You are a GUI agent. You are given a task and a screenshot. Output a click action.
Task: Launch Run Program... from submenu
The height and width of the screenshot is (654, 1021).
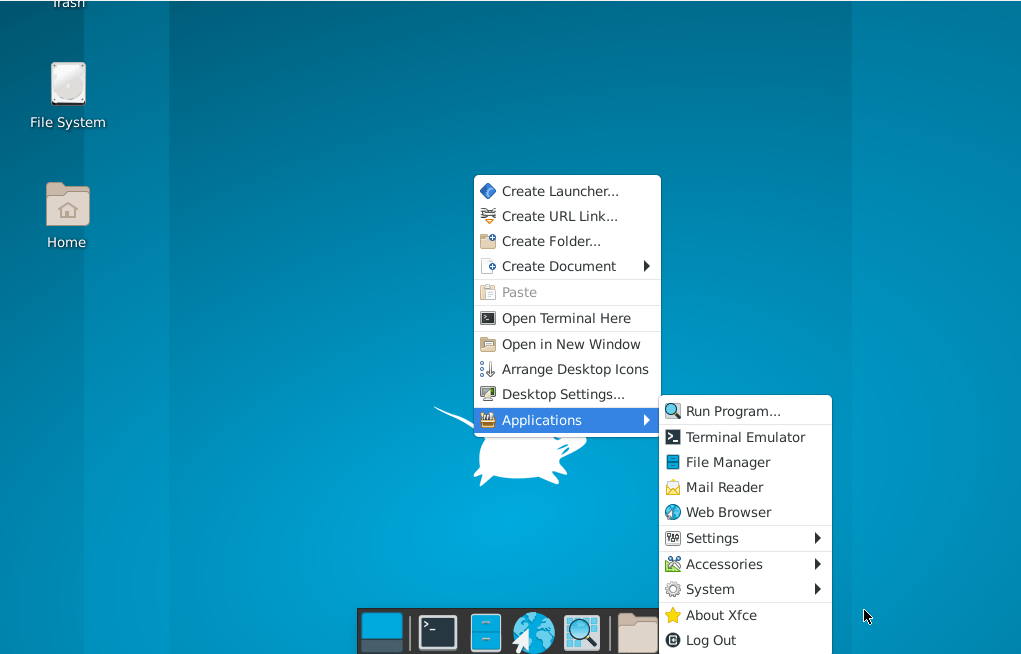(x=746, y=411)
